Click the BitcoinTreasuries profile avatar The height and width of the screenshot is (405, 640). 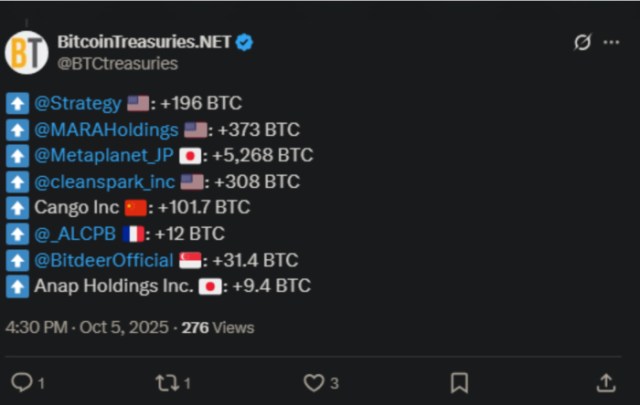coord(26,52)
